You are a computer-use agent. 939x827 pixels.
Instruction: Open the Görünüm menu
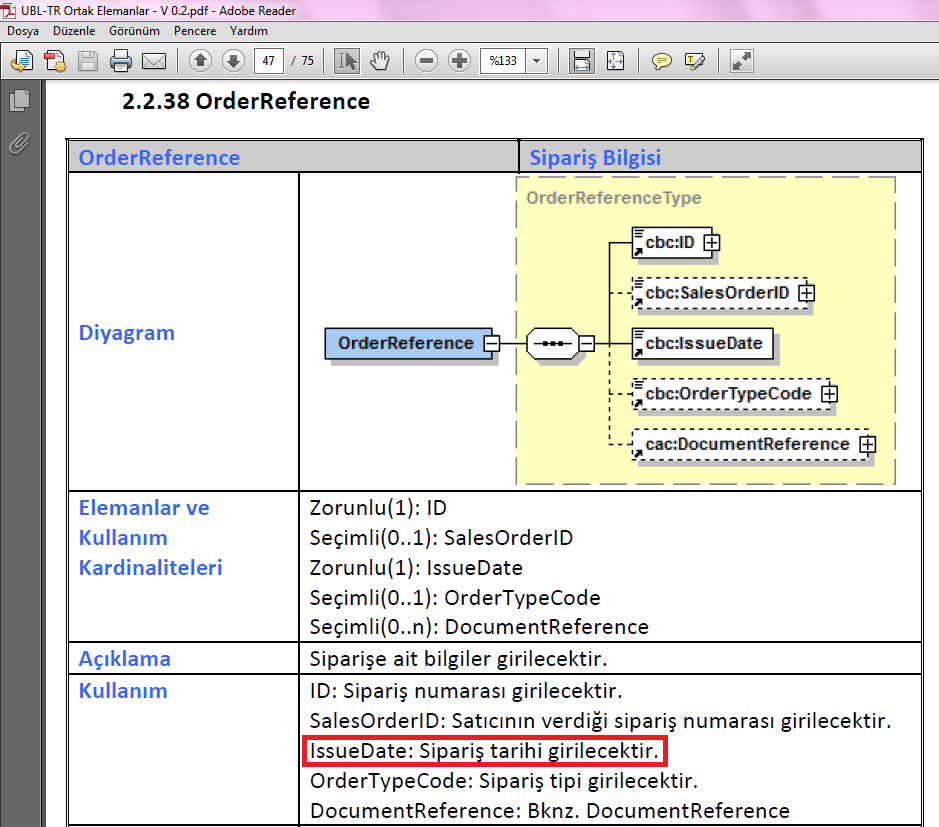(135, 31)
